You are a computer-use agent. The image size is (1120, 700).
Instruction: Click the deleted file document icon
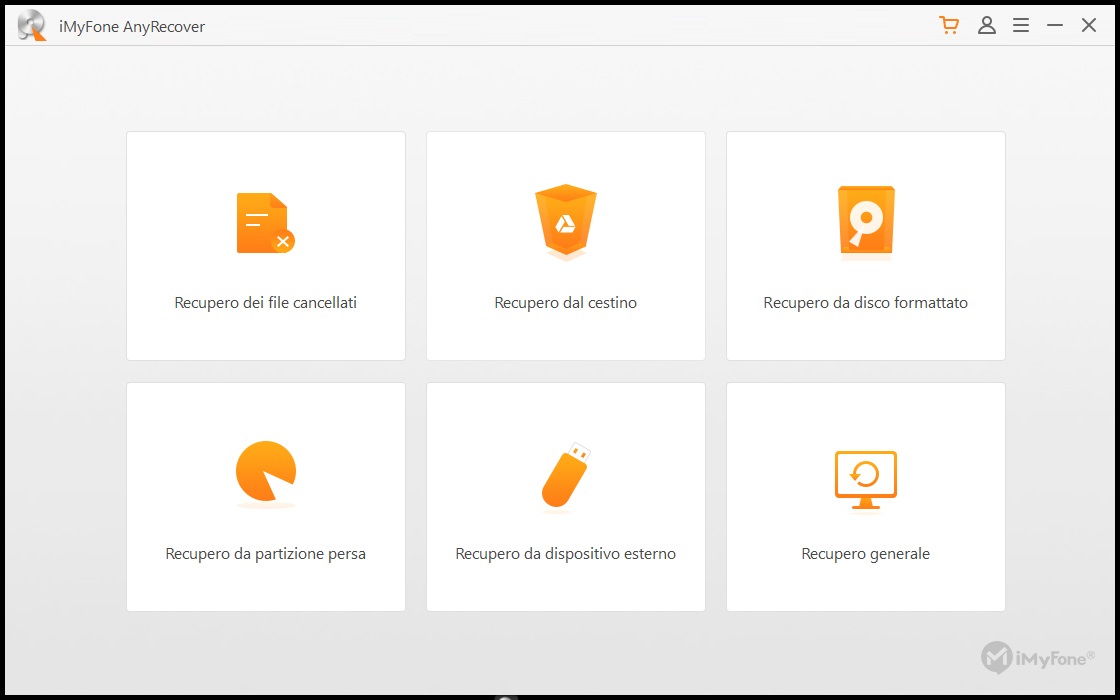click(x=266, y=223)
